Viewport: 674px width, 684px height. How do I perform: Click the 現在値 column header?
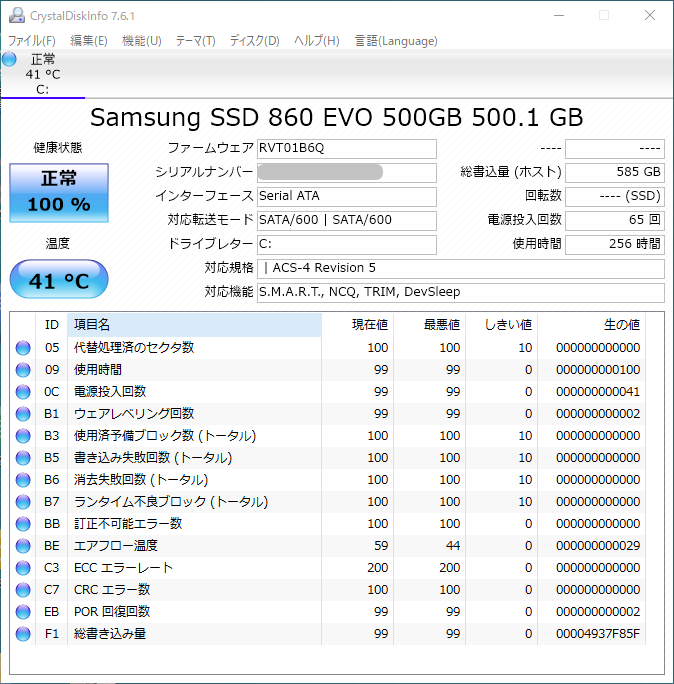(x=358, y=325)
